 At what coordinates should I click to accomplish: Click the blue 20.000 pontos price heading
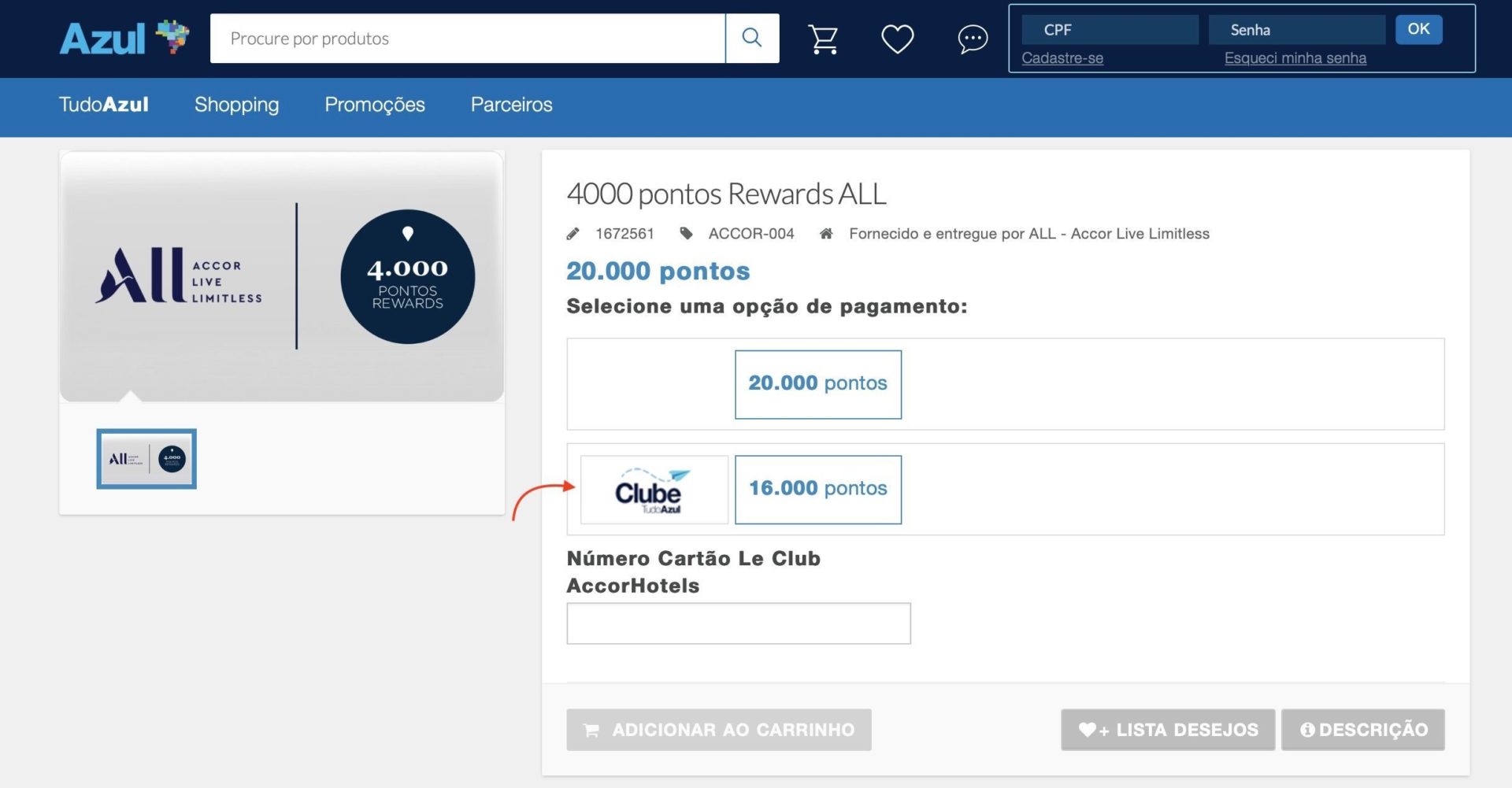(x=658, y=272)
